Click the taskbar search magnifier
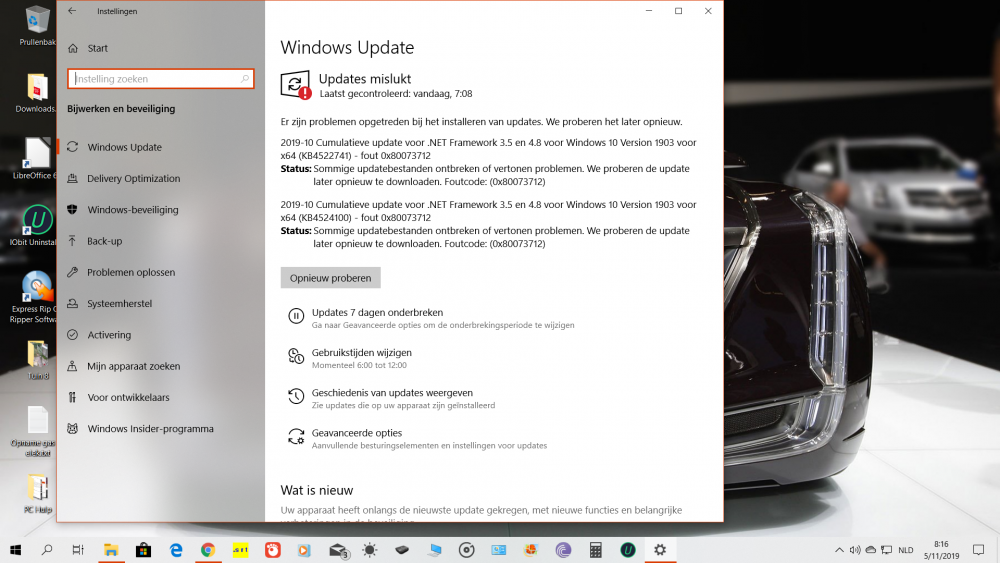Screen dimensions: 1000x563 point(47,550)
